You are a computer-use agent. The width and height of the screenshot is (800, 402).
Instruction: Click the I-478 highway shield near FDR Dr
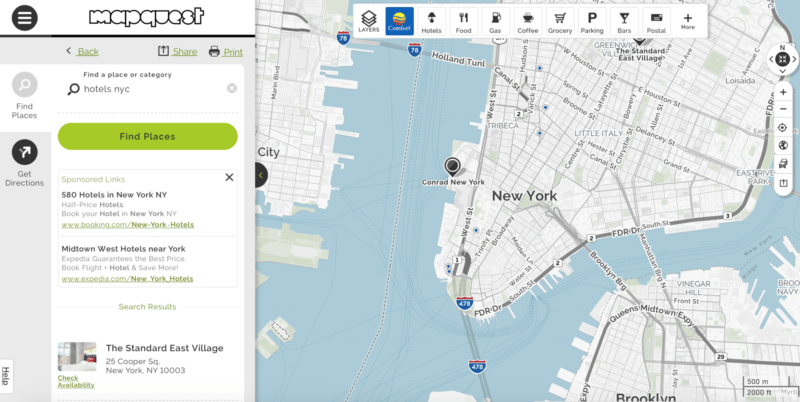point(464,302)
